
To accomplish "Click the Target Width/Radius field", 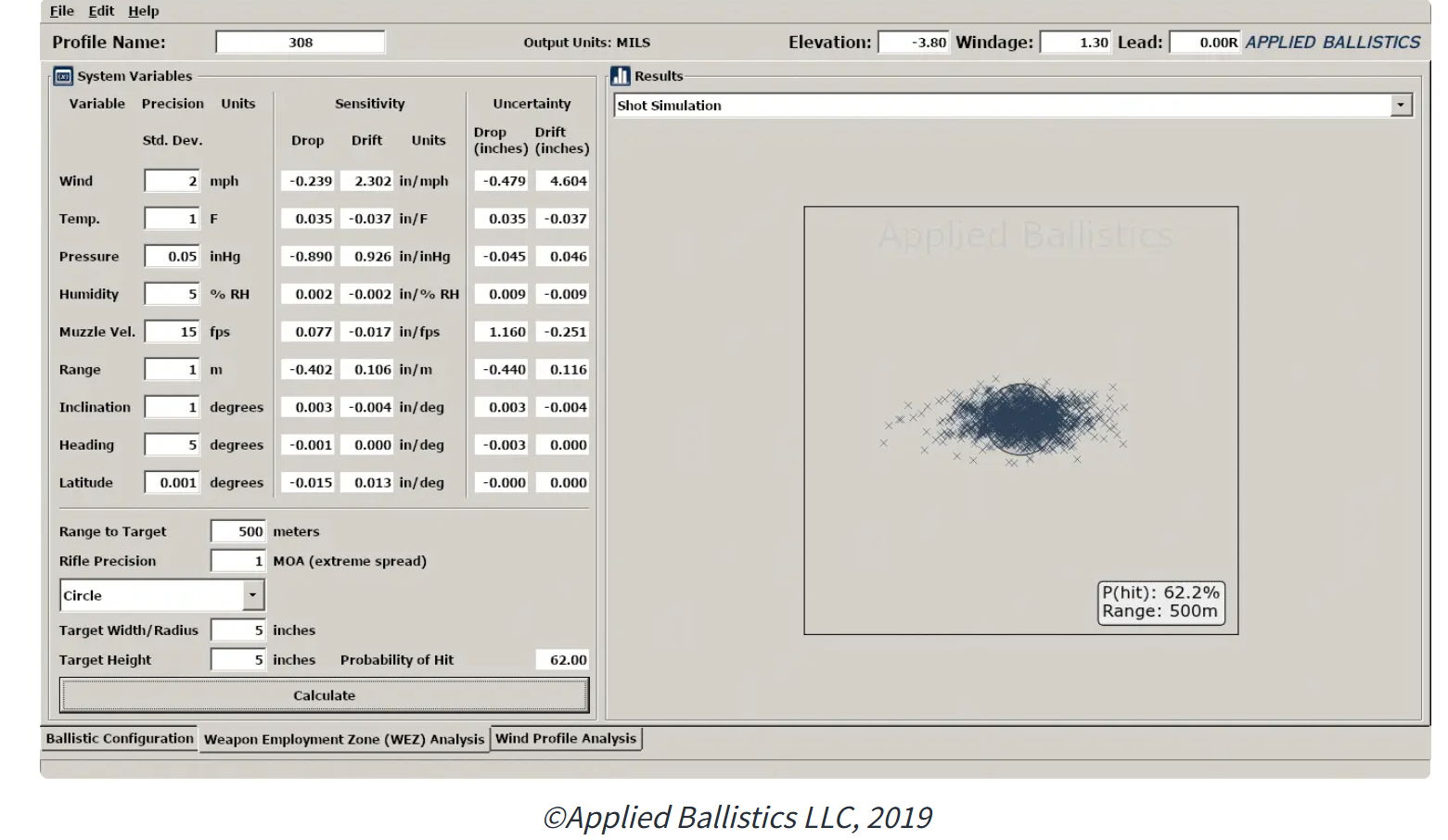I will tap(237, 630).
